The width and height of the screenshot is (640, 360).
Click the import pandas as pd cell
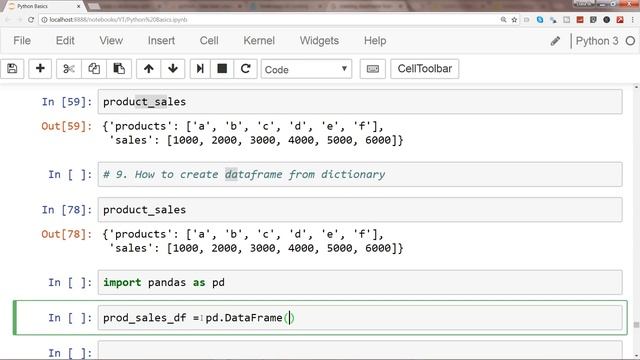pos(360,282)
